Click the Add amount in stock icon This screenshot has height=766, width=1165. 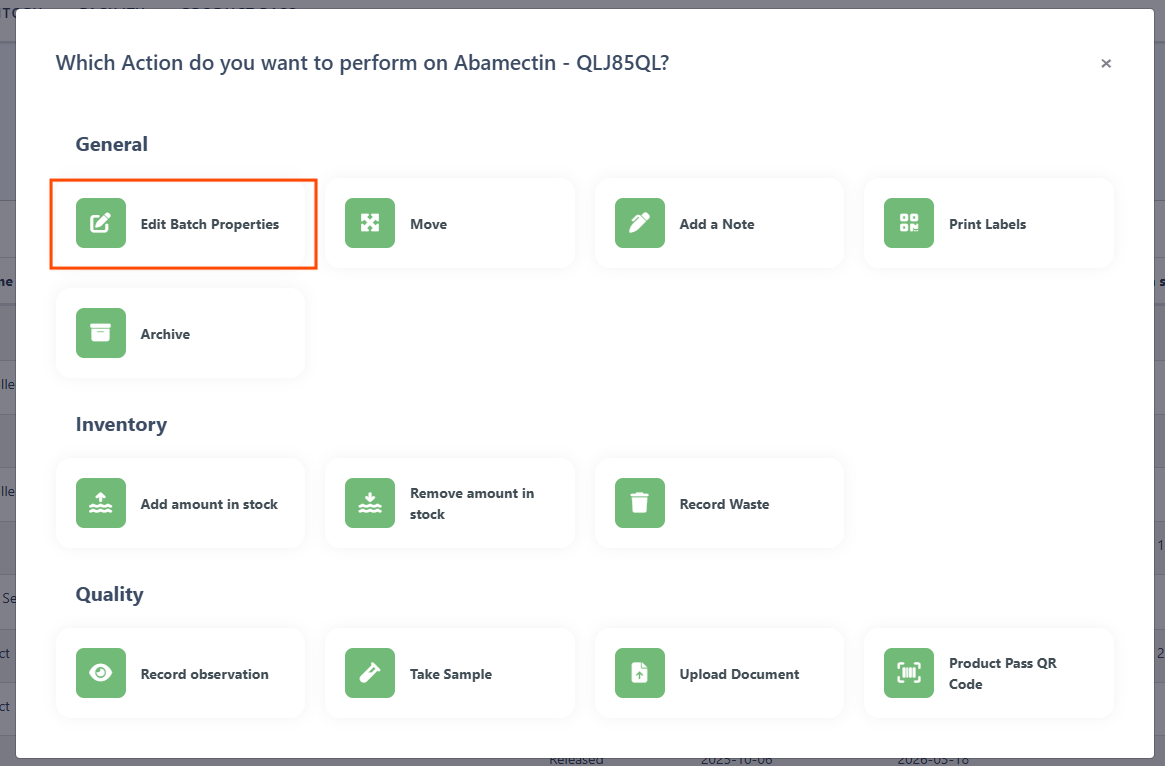point(101,503)
